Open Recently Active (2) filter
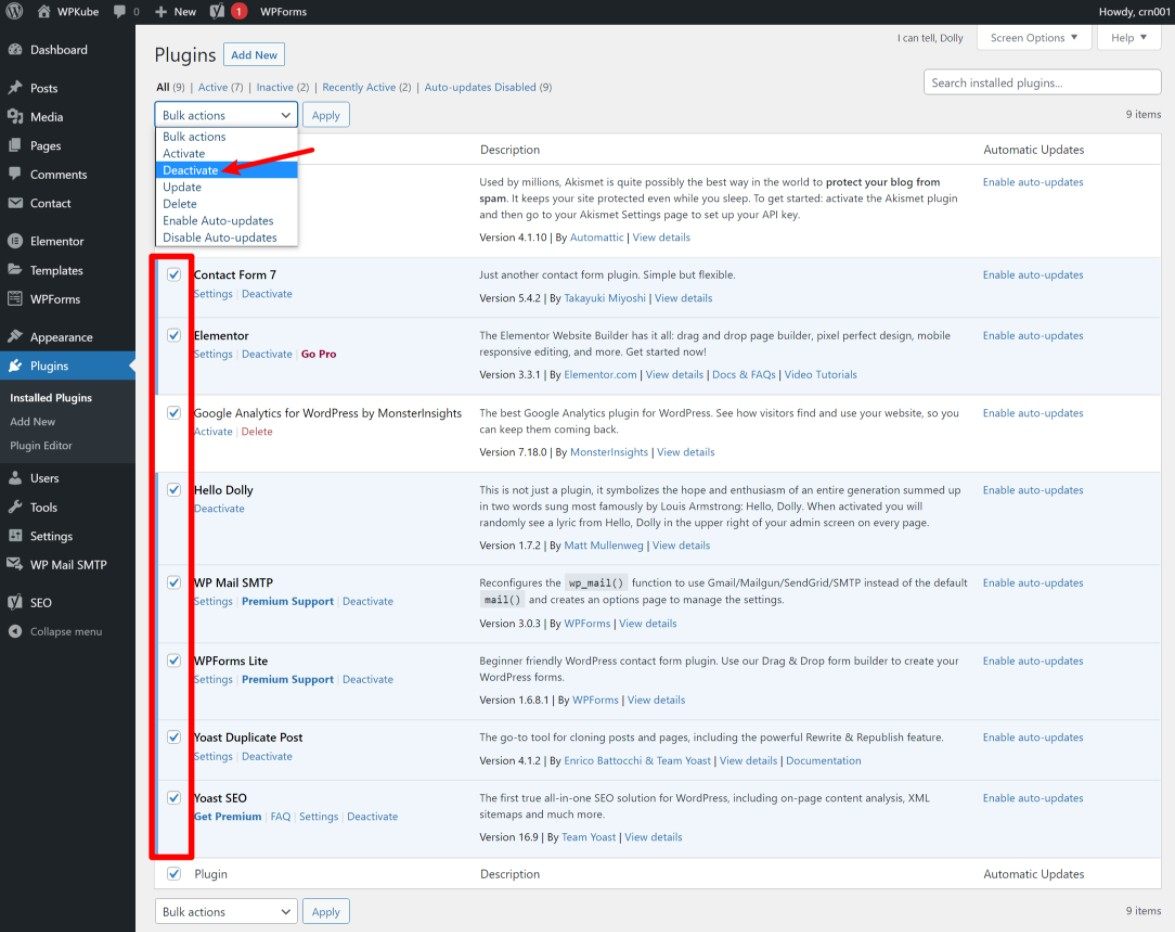Screen dimensions: 1175x932 click(366, 87)
